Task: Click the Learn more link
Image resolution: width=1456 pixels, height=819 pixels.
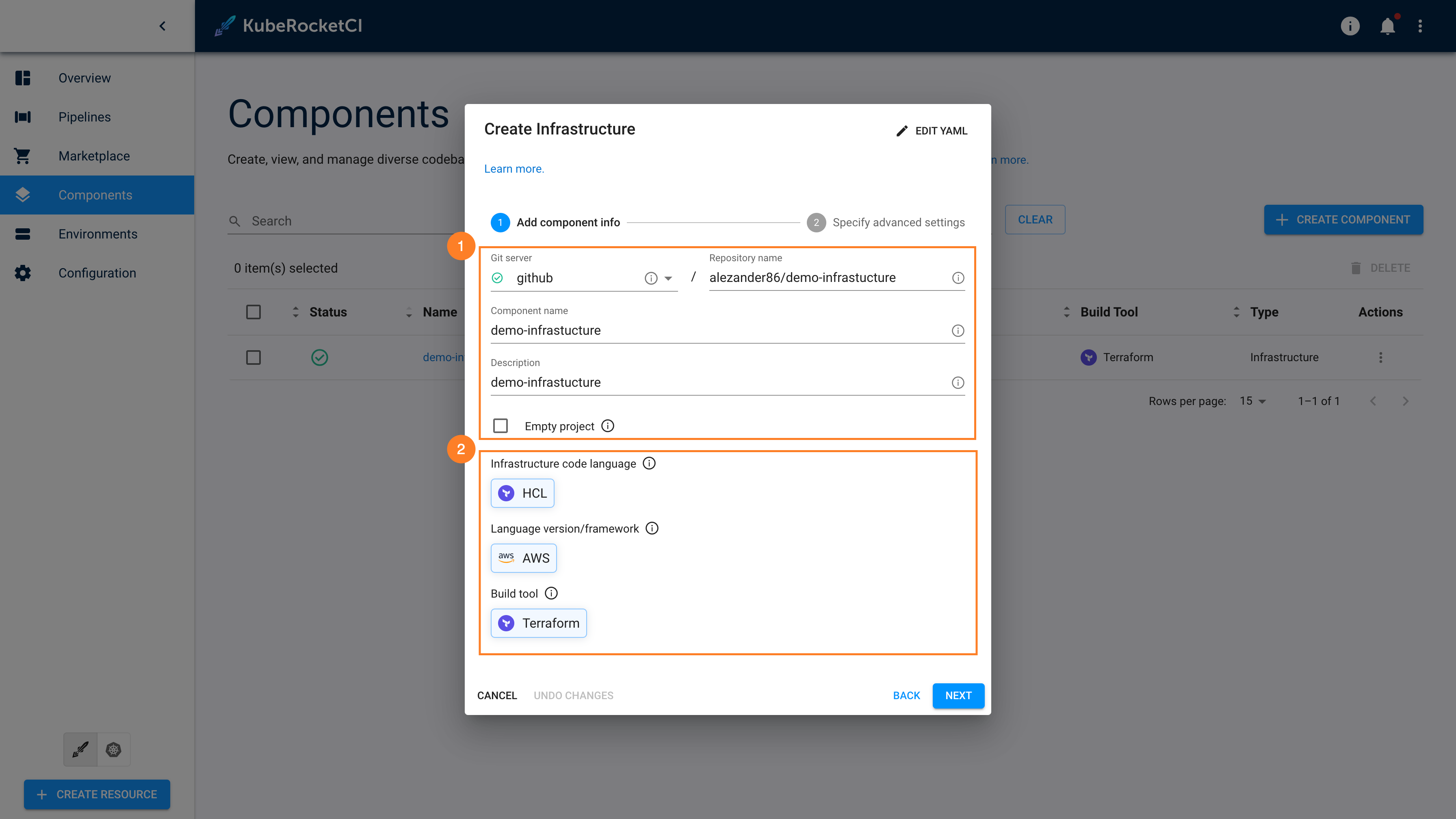Action: pyautogui.click(x=514, y=168)
